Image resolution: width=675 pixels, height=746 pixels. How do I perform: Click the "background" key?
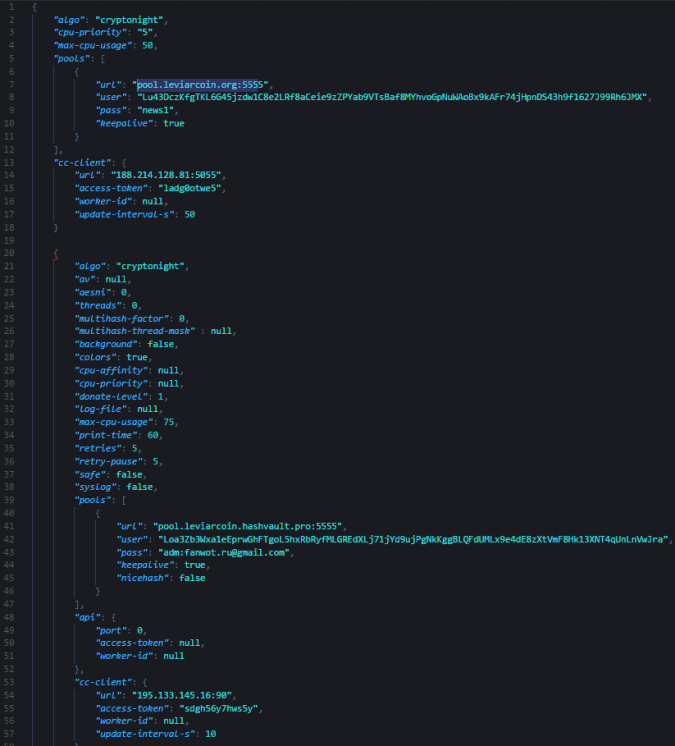[104, 344]
